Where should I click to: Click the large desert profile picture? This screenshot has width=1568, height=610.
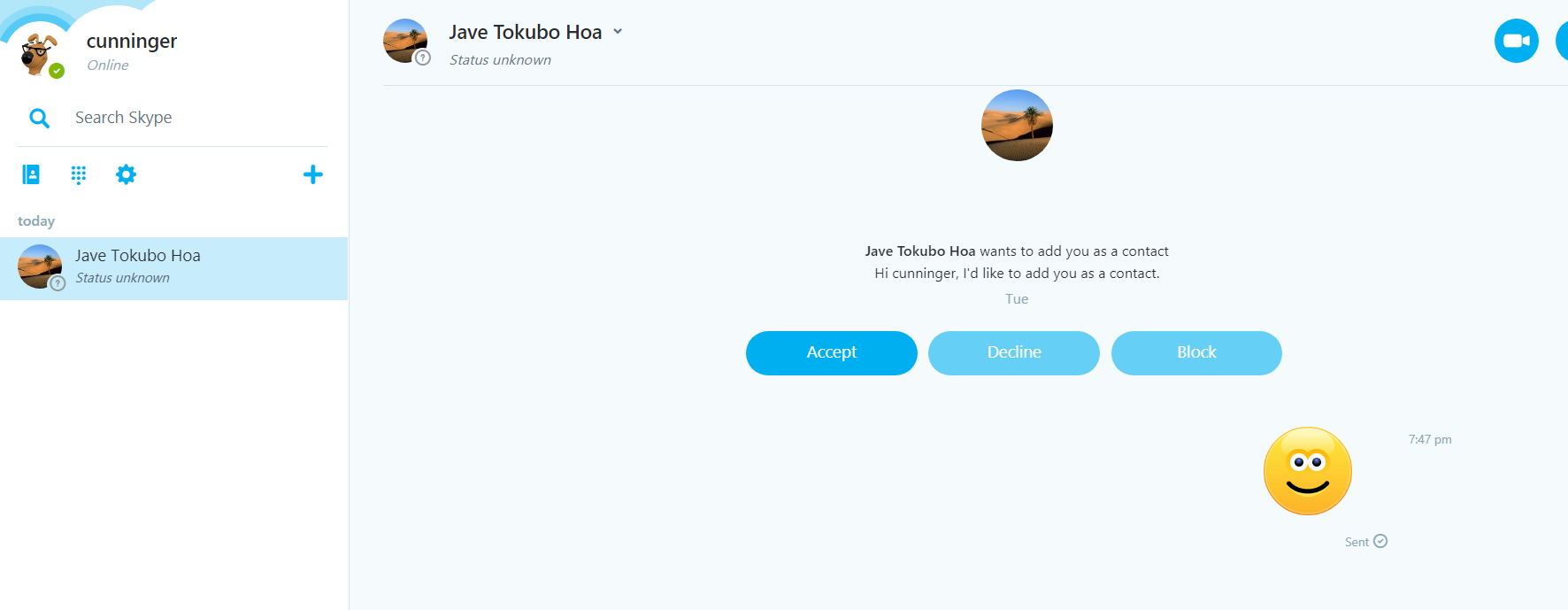(1017, 125)
